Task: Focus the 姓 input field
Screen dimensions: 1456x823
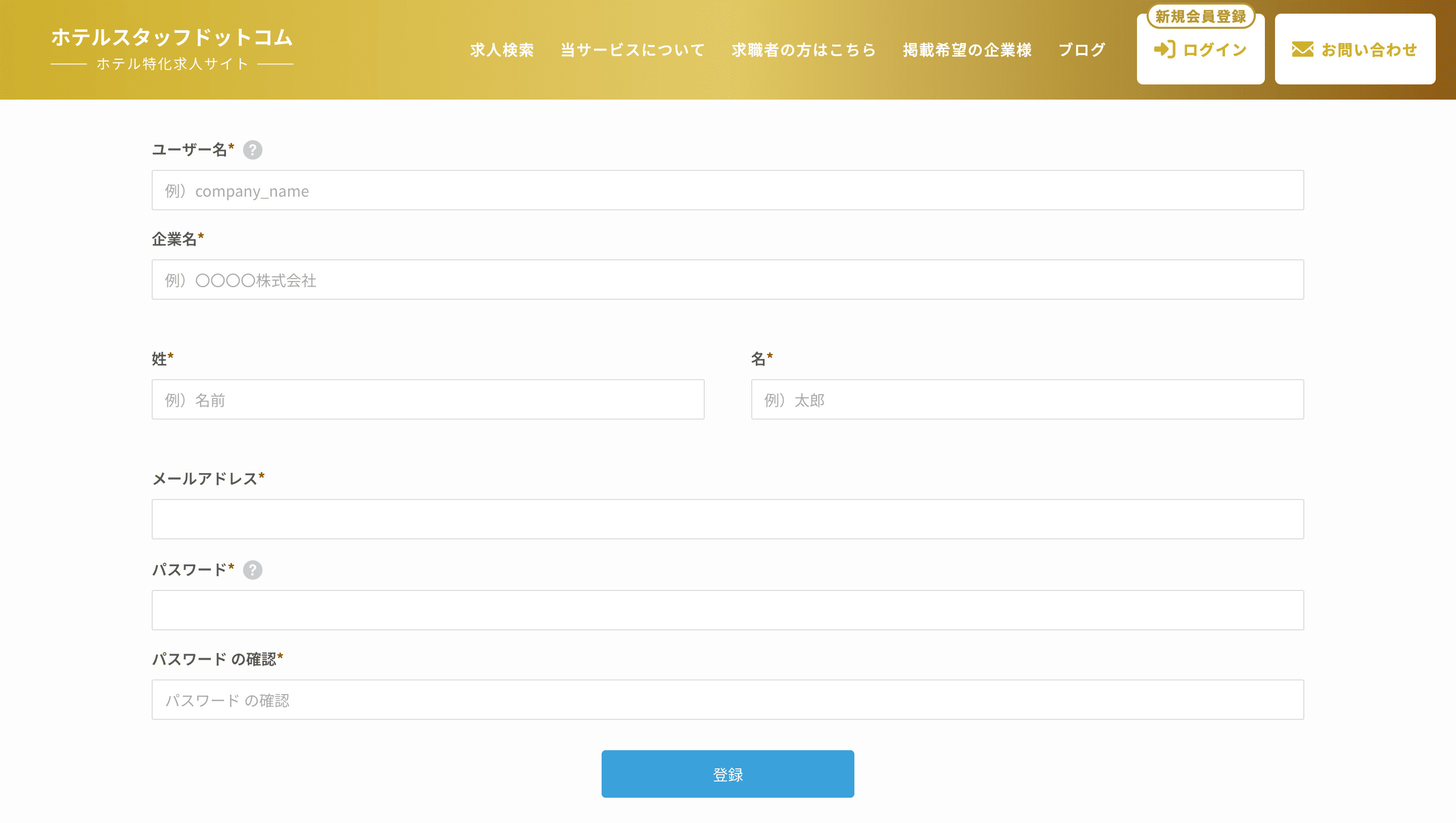Action: click(428, 400)
